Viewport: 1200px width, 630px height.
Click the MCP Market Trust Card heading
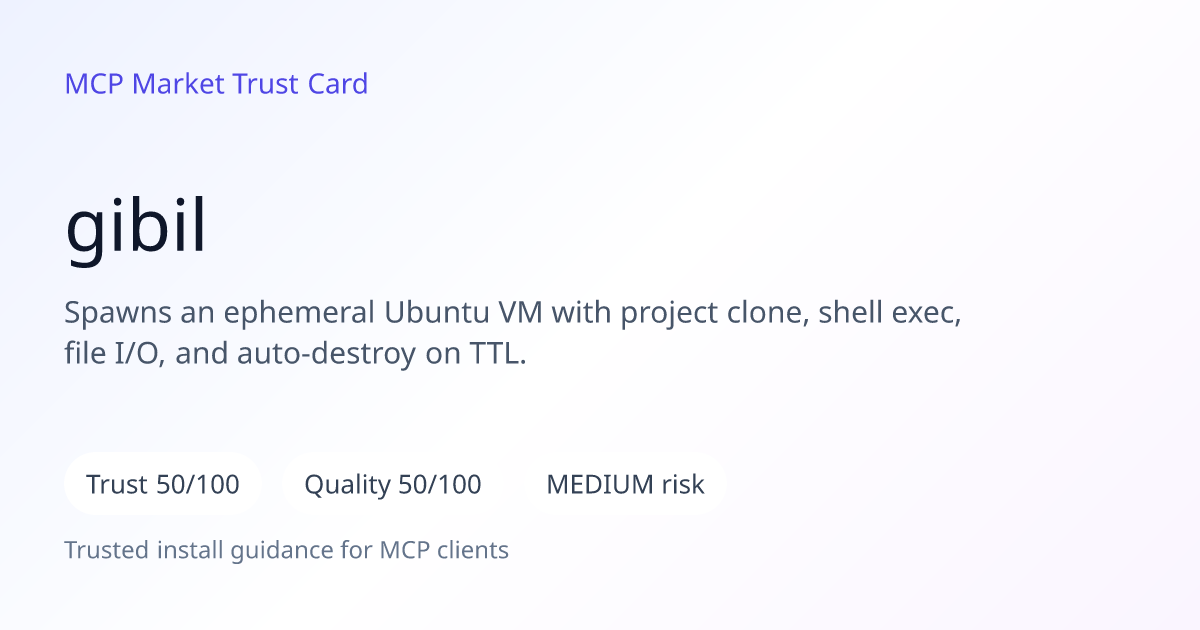pos(216,84)
